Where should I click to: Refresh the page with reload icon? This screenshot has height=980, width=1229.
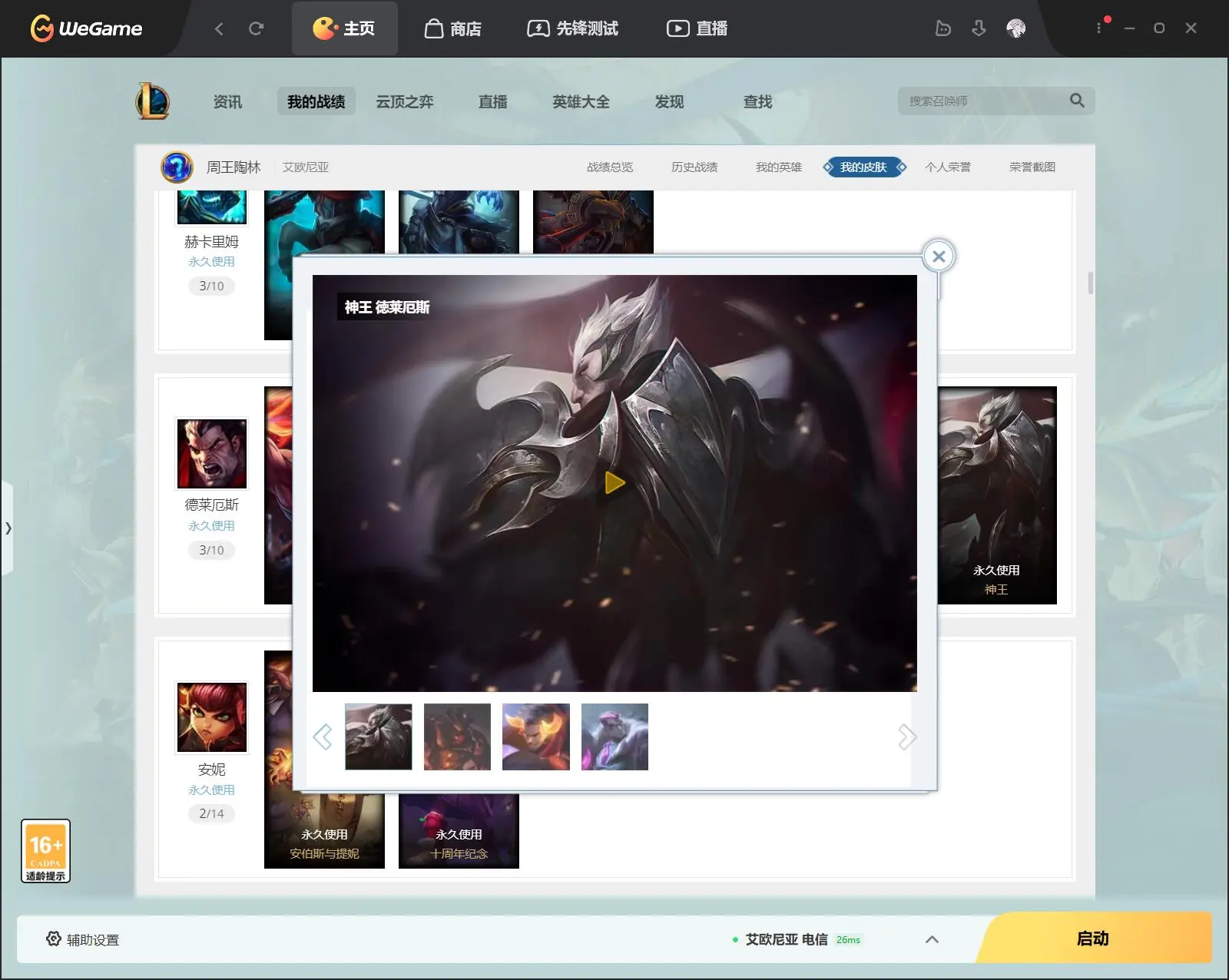pyautogui.click(x=256, y=28)
